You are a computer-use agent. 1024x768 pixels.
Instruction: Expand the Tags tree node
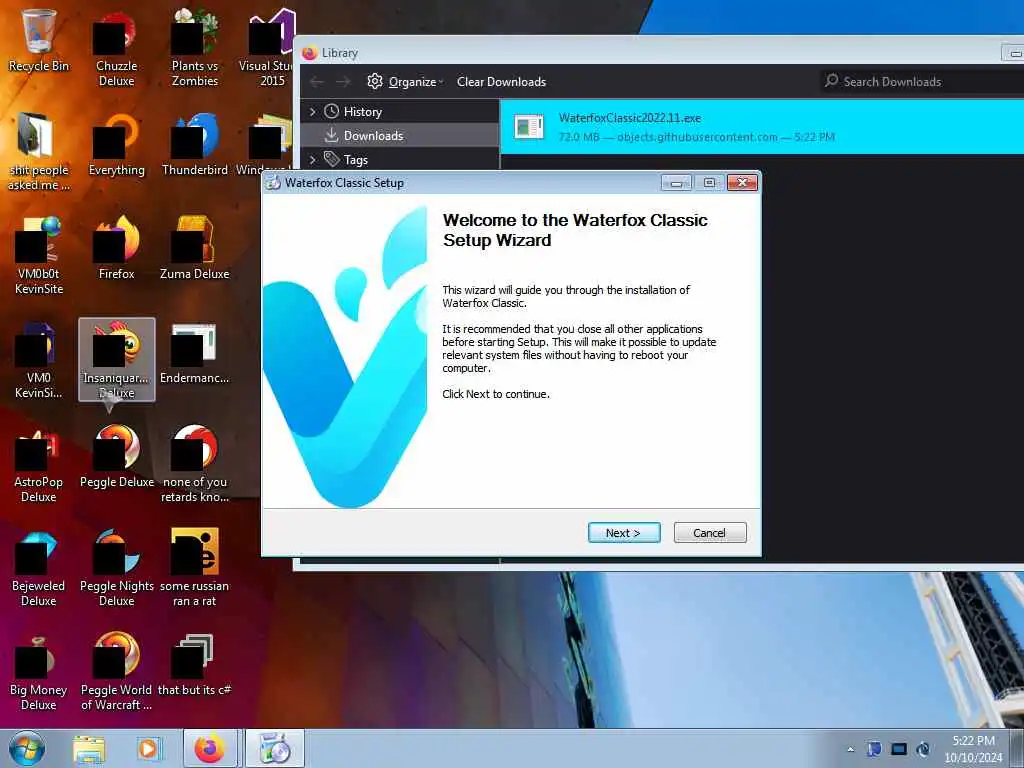click(313, 159)
